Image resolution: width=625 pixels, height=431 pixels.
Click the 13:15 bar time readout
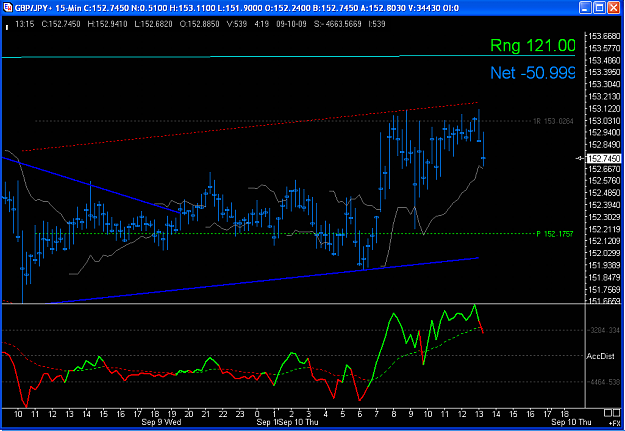(24, 24)
